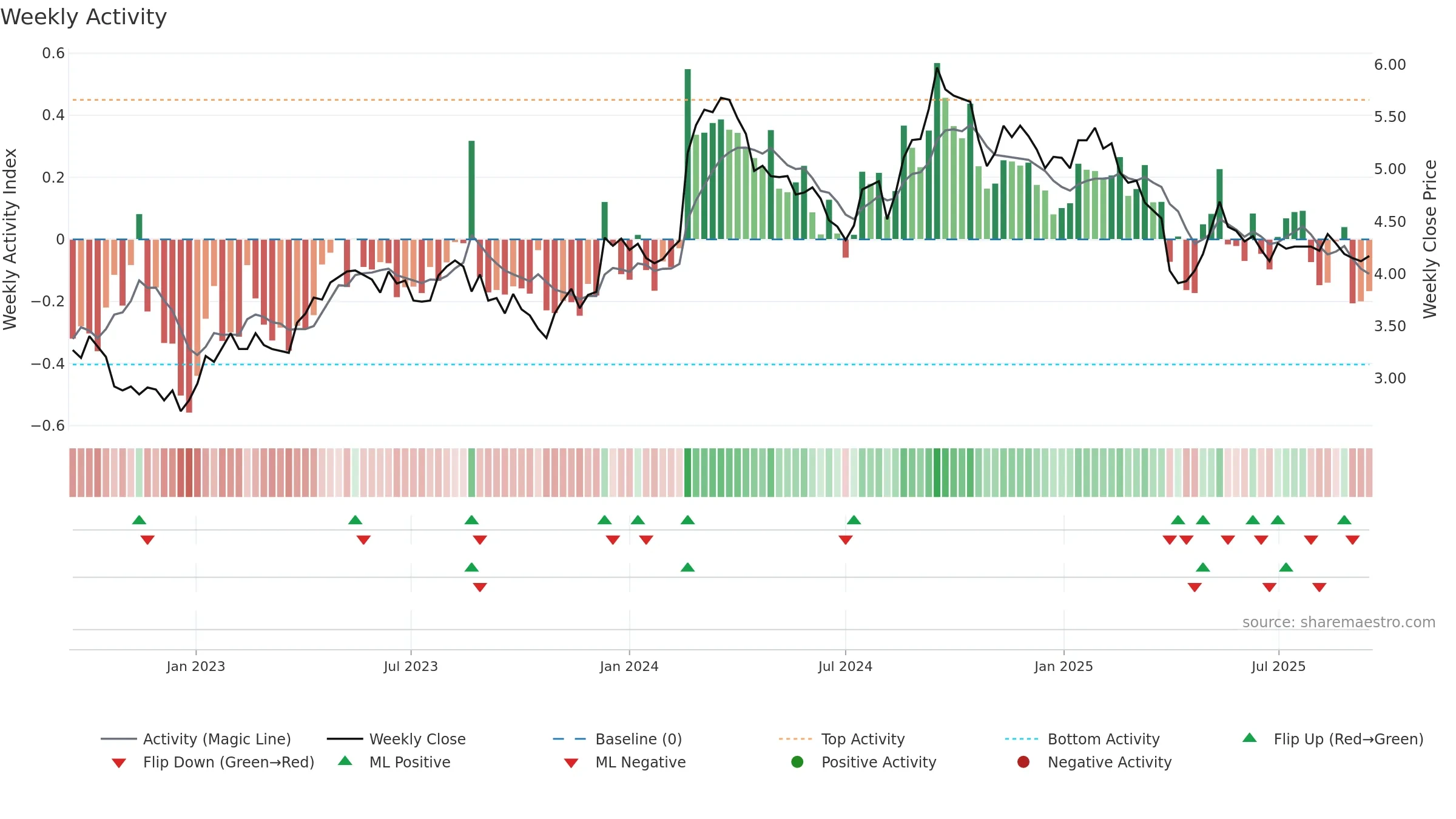Viewport: 1456px width, 819px height.
Task: Click the '5.50' price axis tick
Action: point(1390,116)
